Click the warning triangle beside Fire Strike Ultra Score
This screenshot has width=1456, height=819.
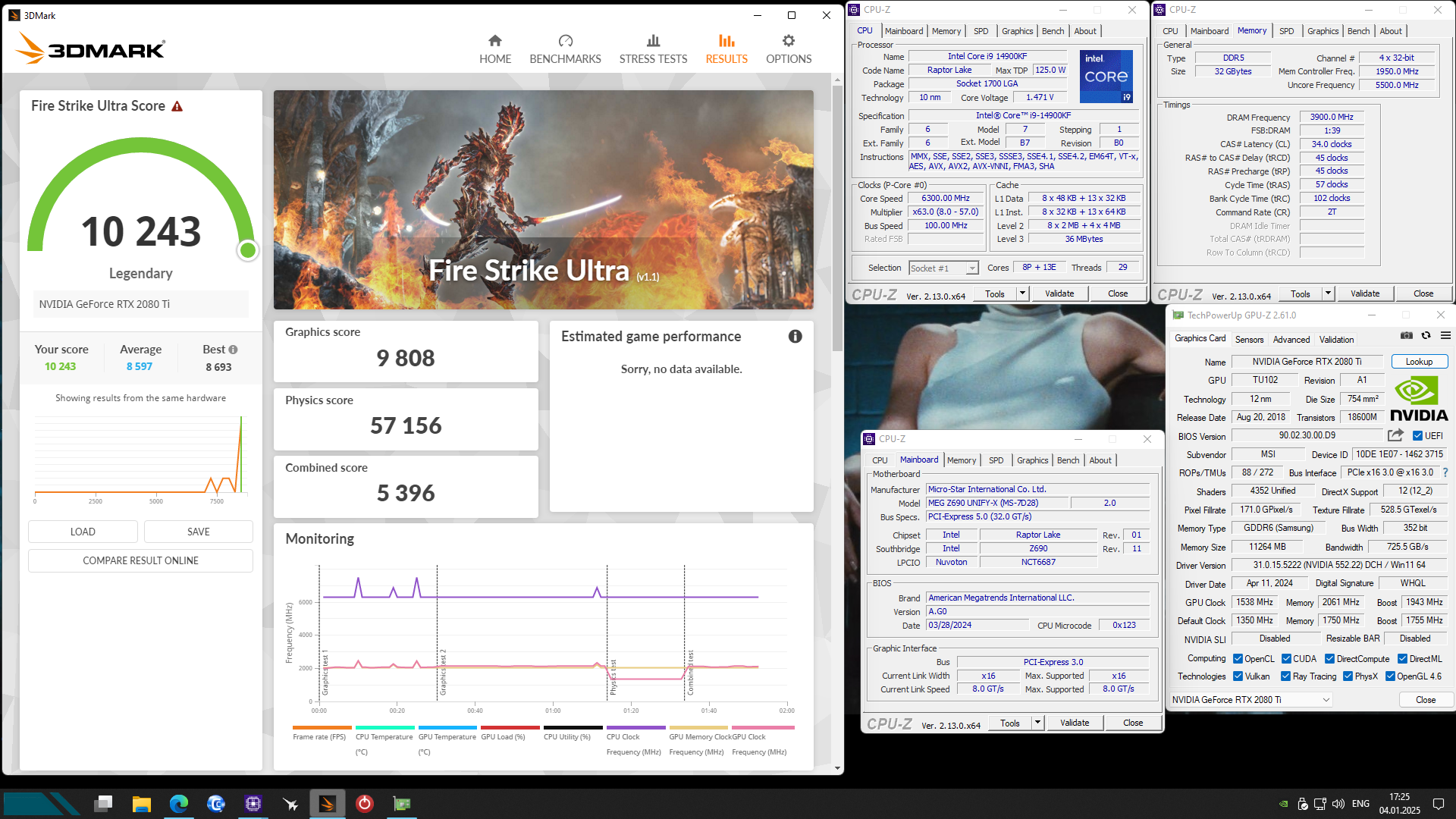[177, 106]
